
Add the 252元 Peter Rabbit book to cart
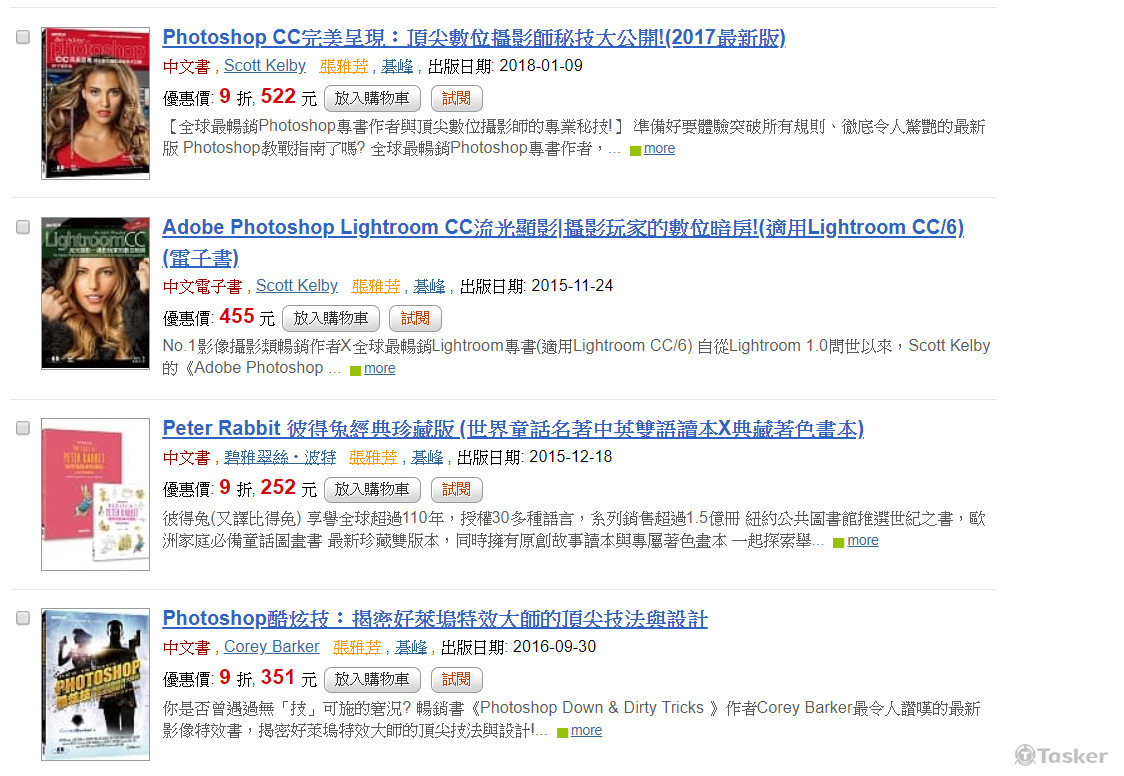click(x=372, y=489)
